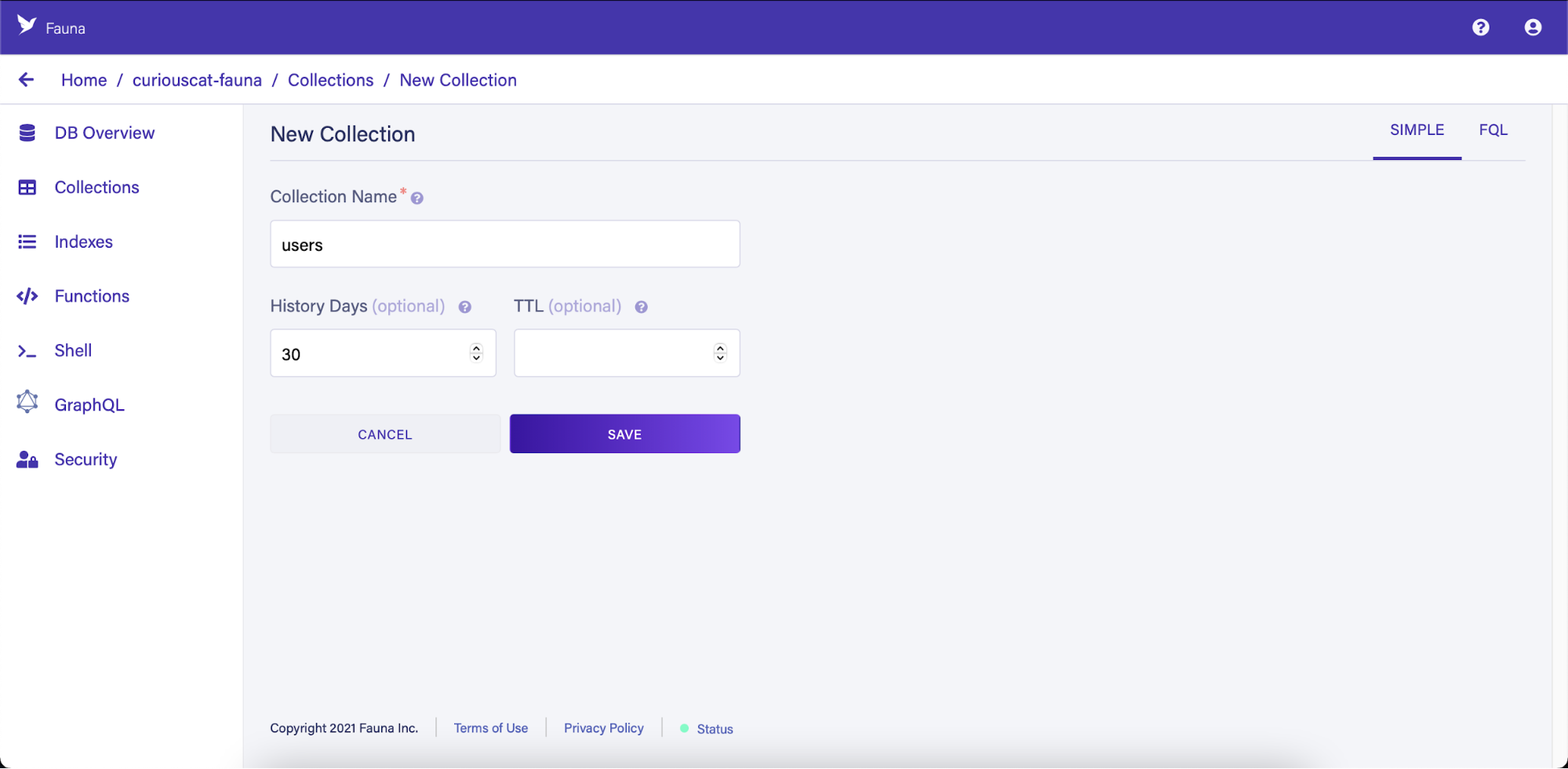Screen dimensions: 1568x769
Task: Click the TTL field stepper arrows
Action: point(720,354)
